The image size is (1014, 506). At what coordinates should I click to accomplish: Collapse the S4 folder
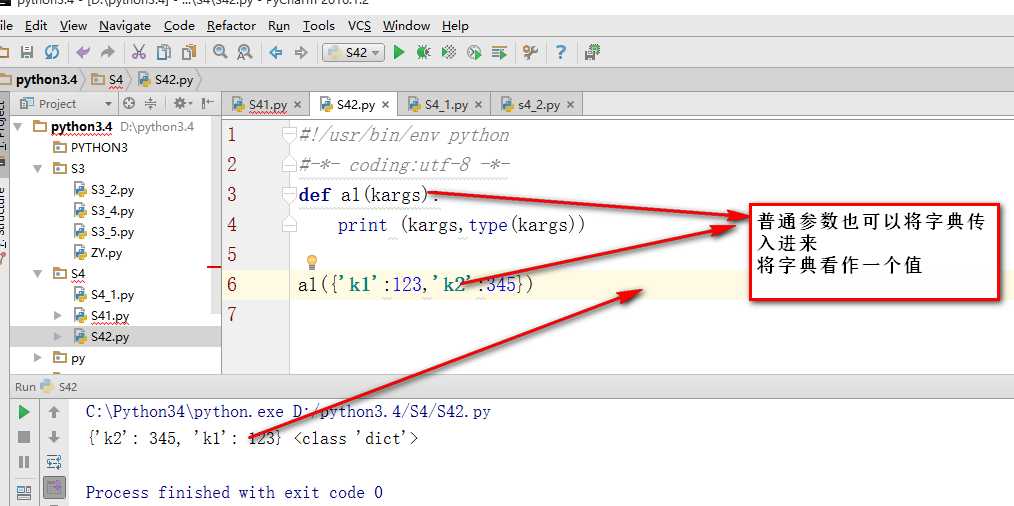click(x=39, y=274)
